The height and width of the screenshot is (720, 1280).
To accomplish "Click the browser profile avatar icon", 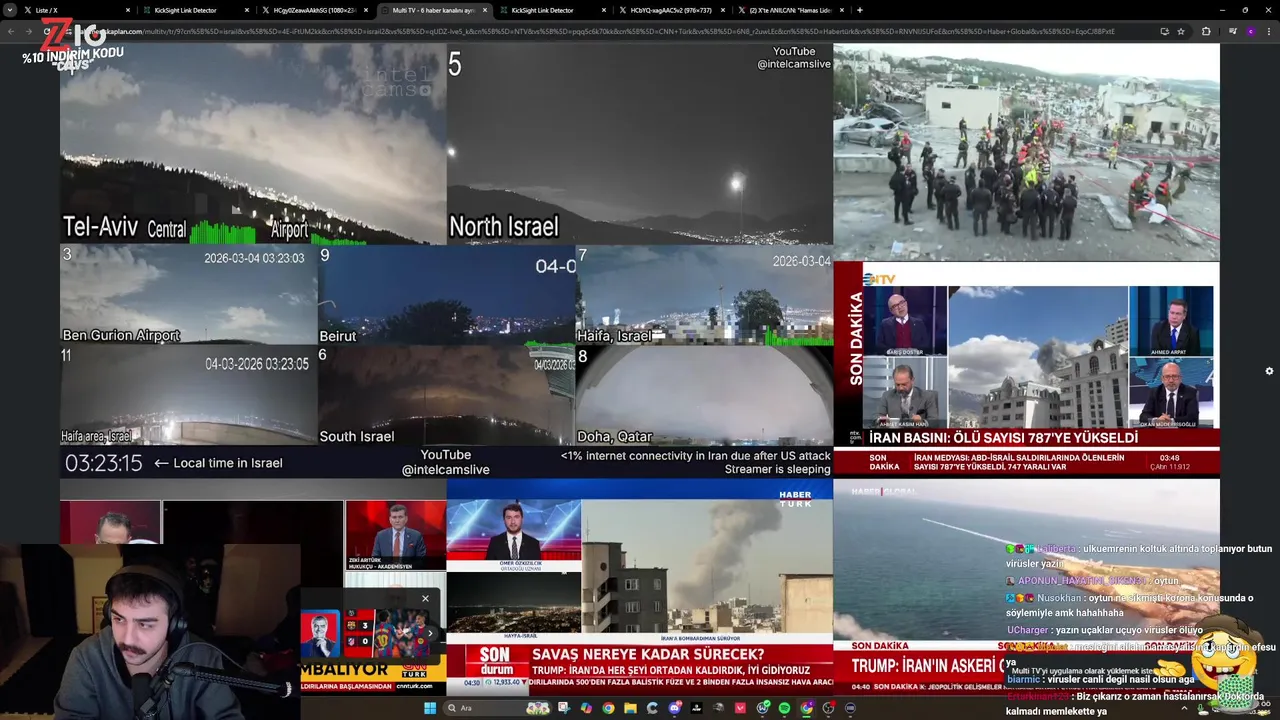I will tap(1250, 31).
